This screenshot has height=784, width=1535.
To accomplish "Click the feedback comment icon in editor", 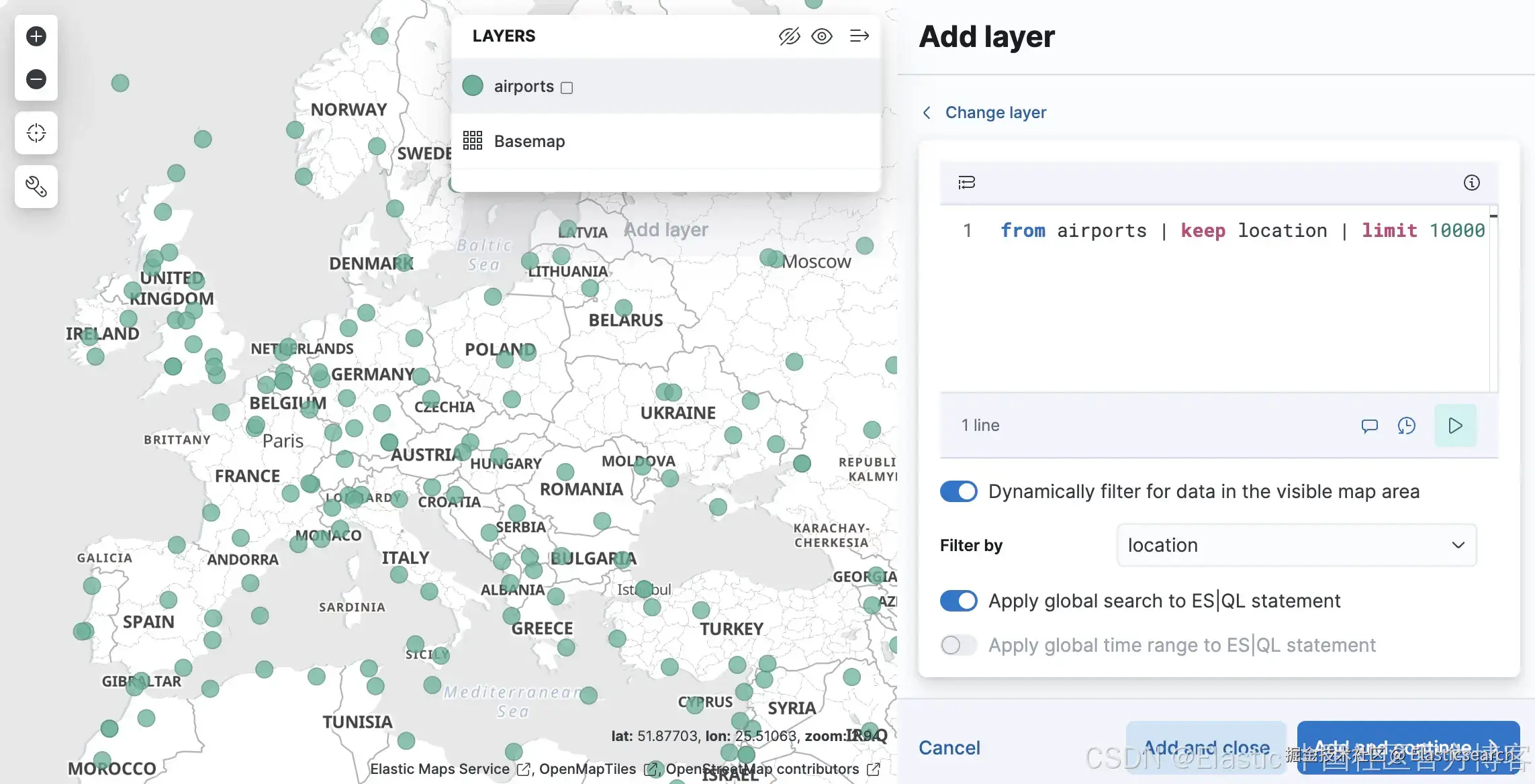I will (x=1369, y=426).
